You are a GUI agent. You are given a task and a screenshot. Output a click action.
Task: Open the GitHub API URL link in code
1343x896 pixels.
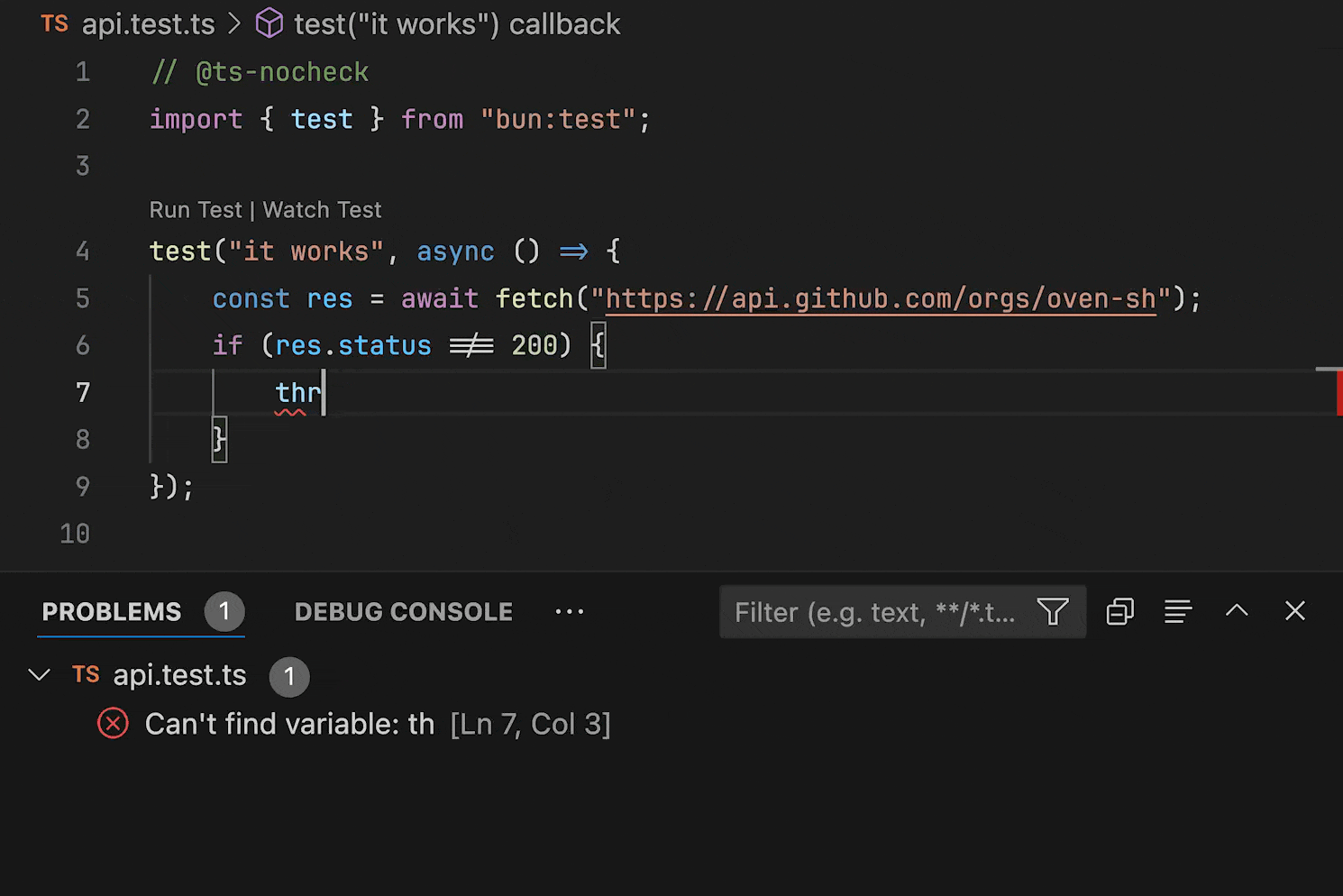[880, 299]
